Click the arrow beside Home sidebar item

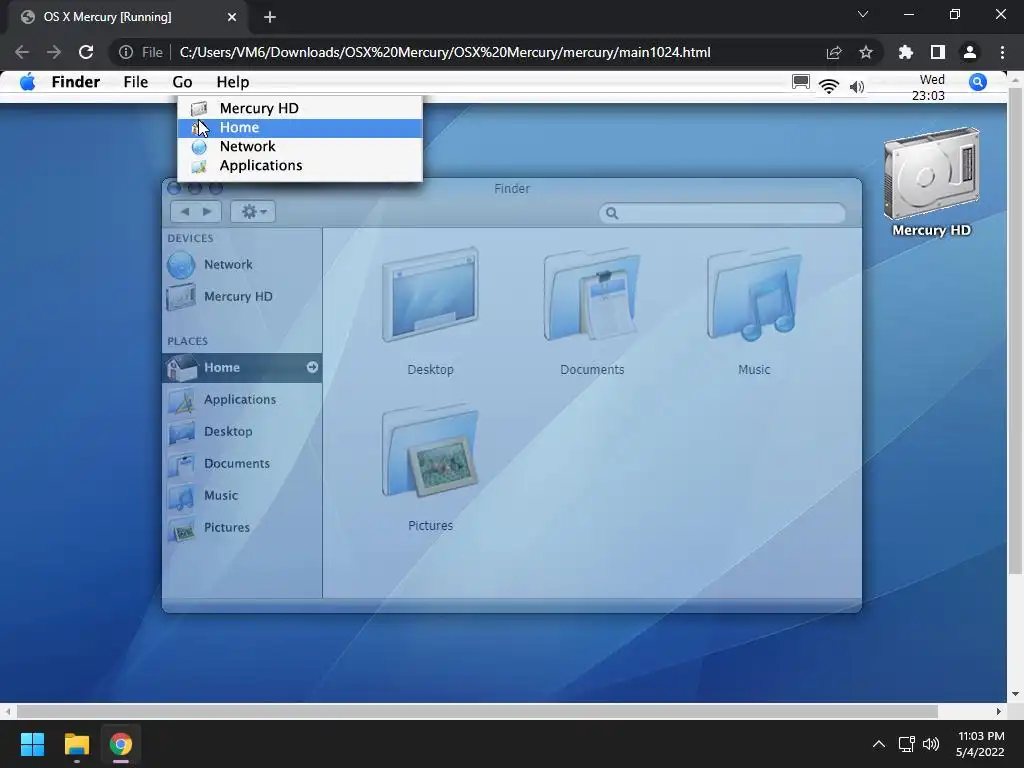click(312, 368)
